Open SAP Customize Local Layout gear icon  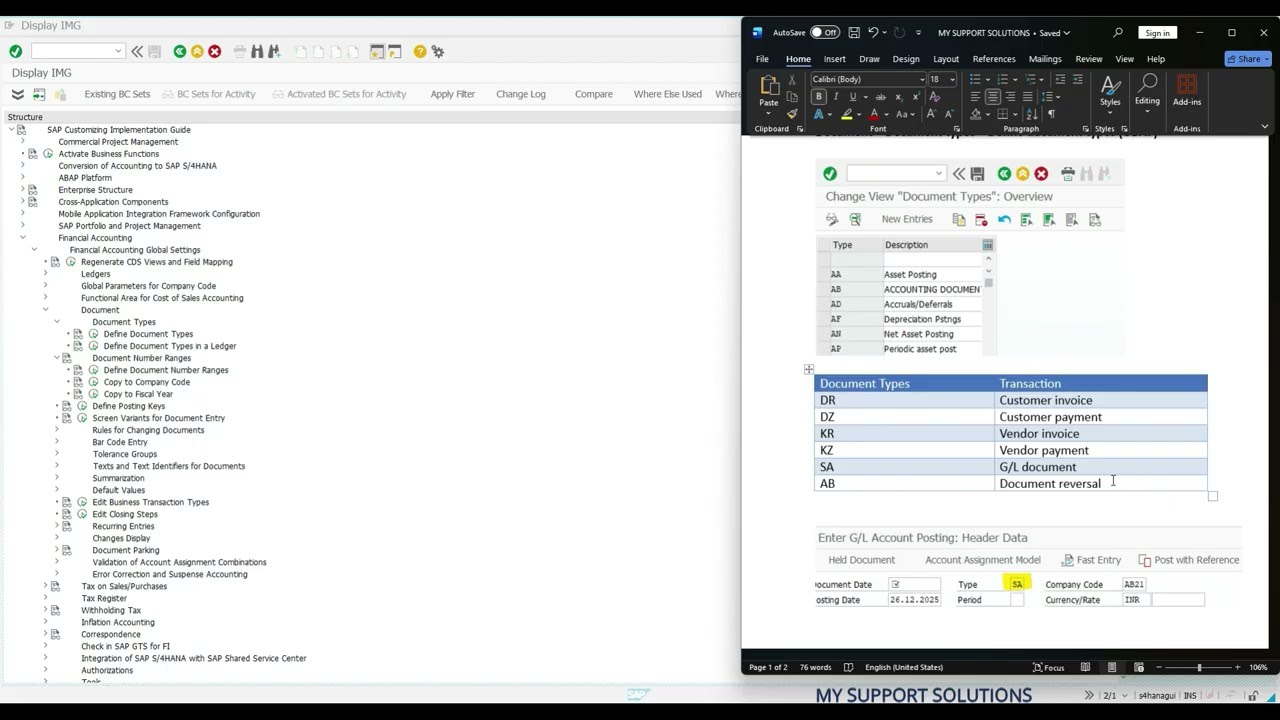[438, 51]
